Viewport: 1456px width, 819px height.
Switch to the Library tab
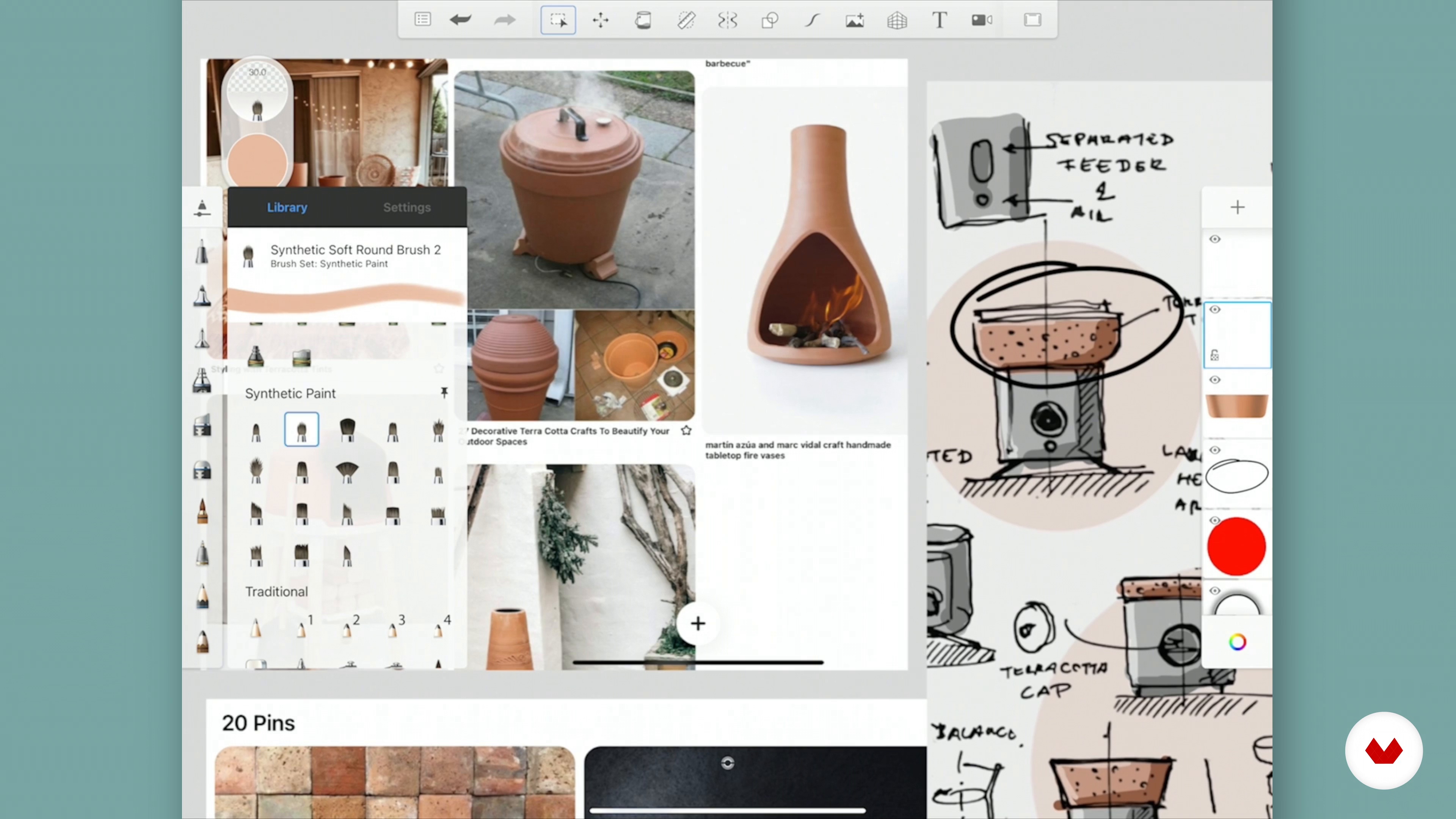coord(287,207)
